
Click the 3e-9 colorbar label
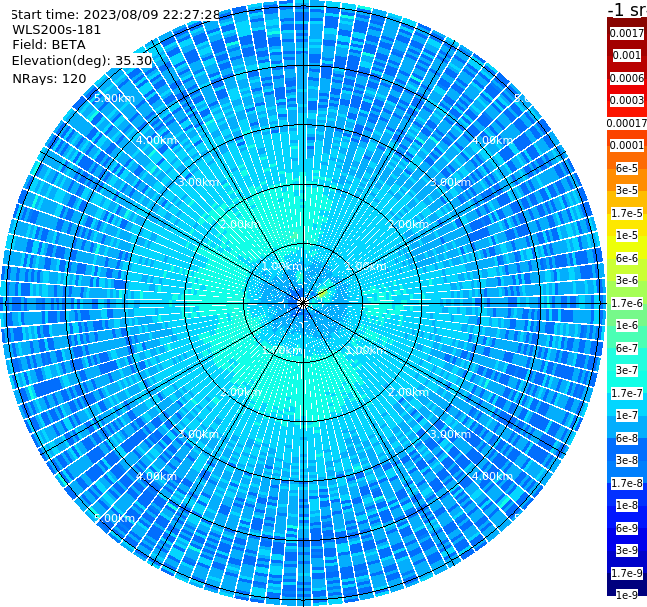627,550
